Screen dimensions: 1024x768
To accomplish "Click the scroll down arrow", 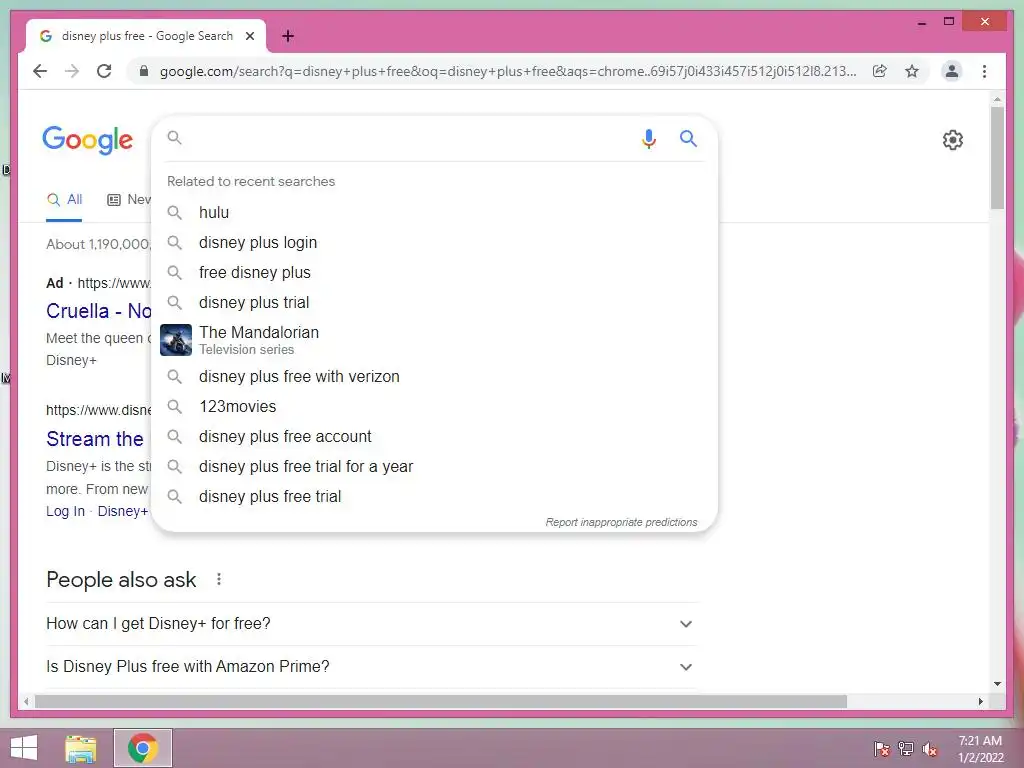I will pos(997,684).
